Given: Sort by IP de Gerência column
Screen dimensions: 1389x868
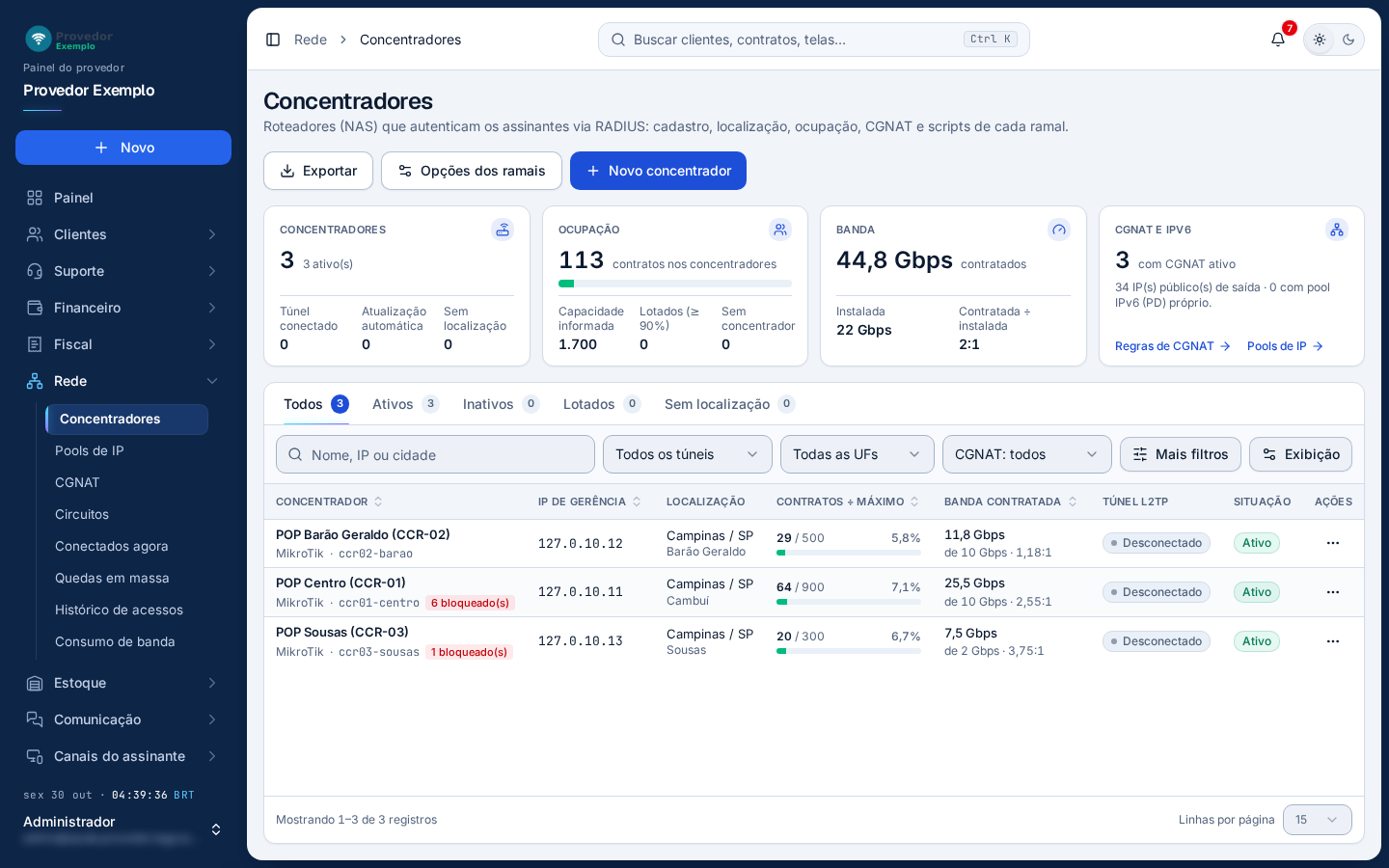Looking at the screenshot, I should (589, 502).
